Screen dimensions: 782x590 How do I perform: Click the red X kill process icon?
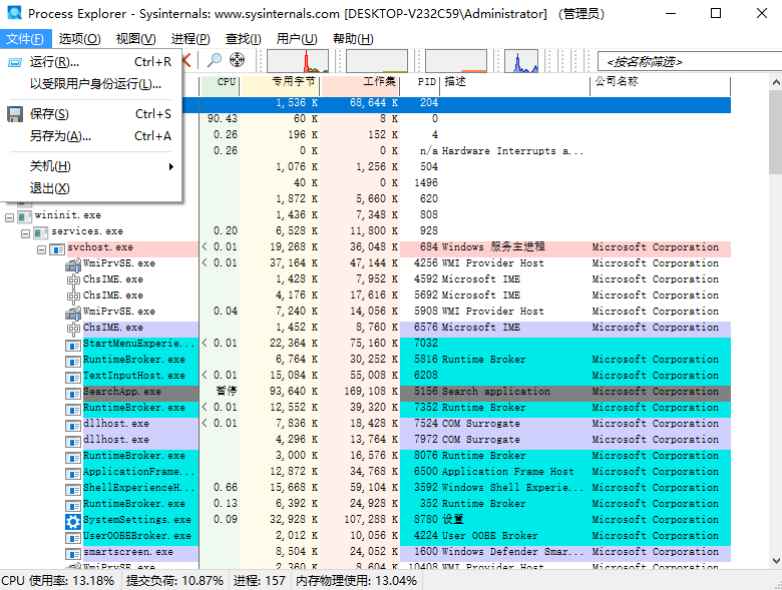187,60
